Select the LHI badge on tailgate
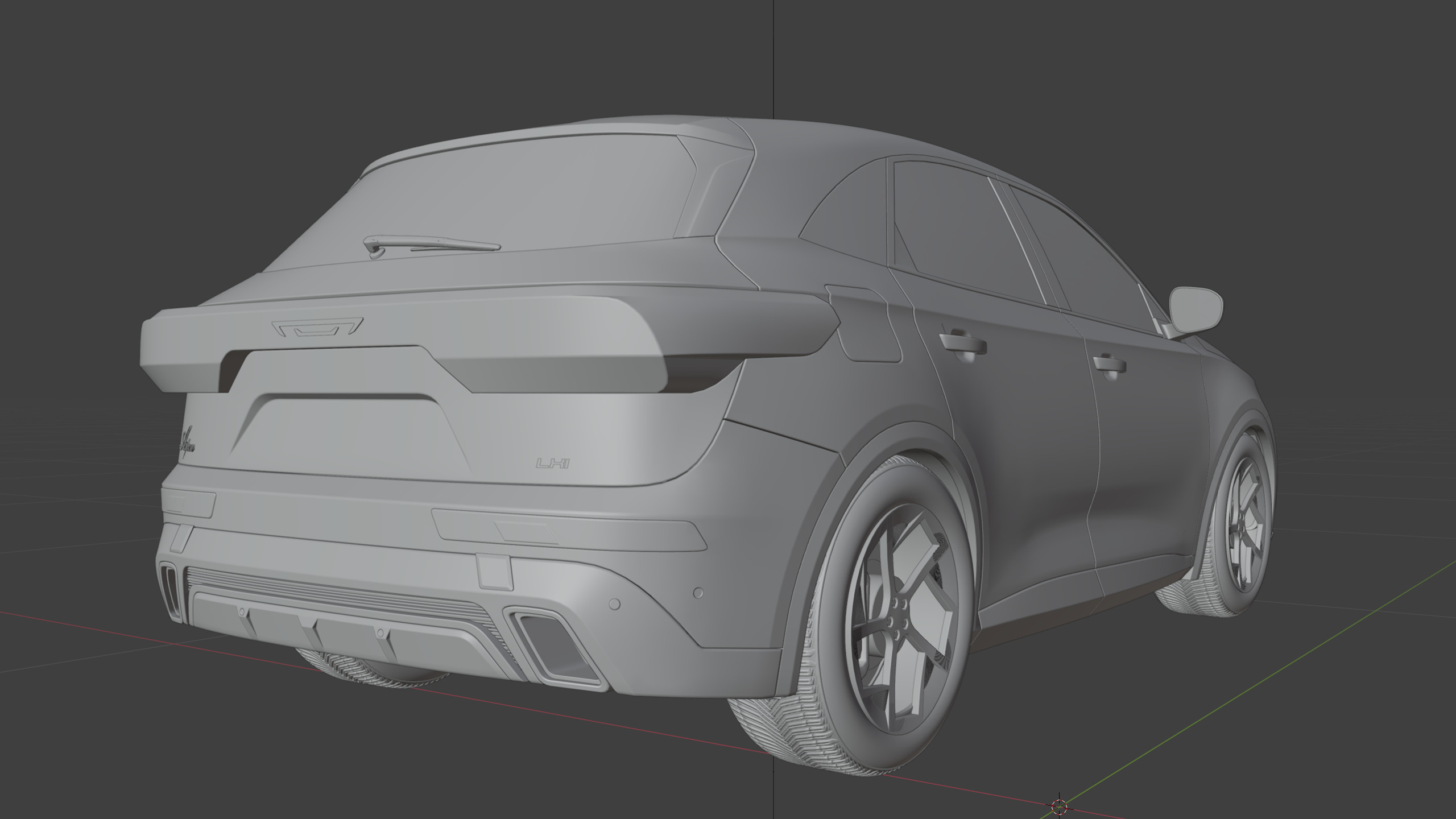Image resolution: width=1456 pixels, height=819 pixels. [x=553, y=464]
